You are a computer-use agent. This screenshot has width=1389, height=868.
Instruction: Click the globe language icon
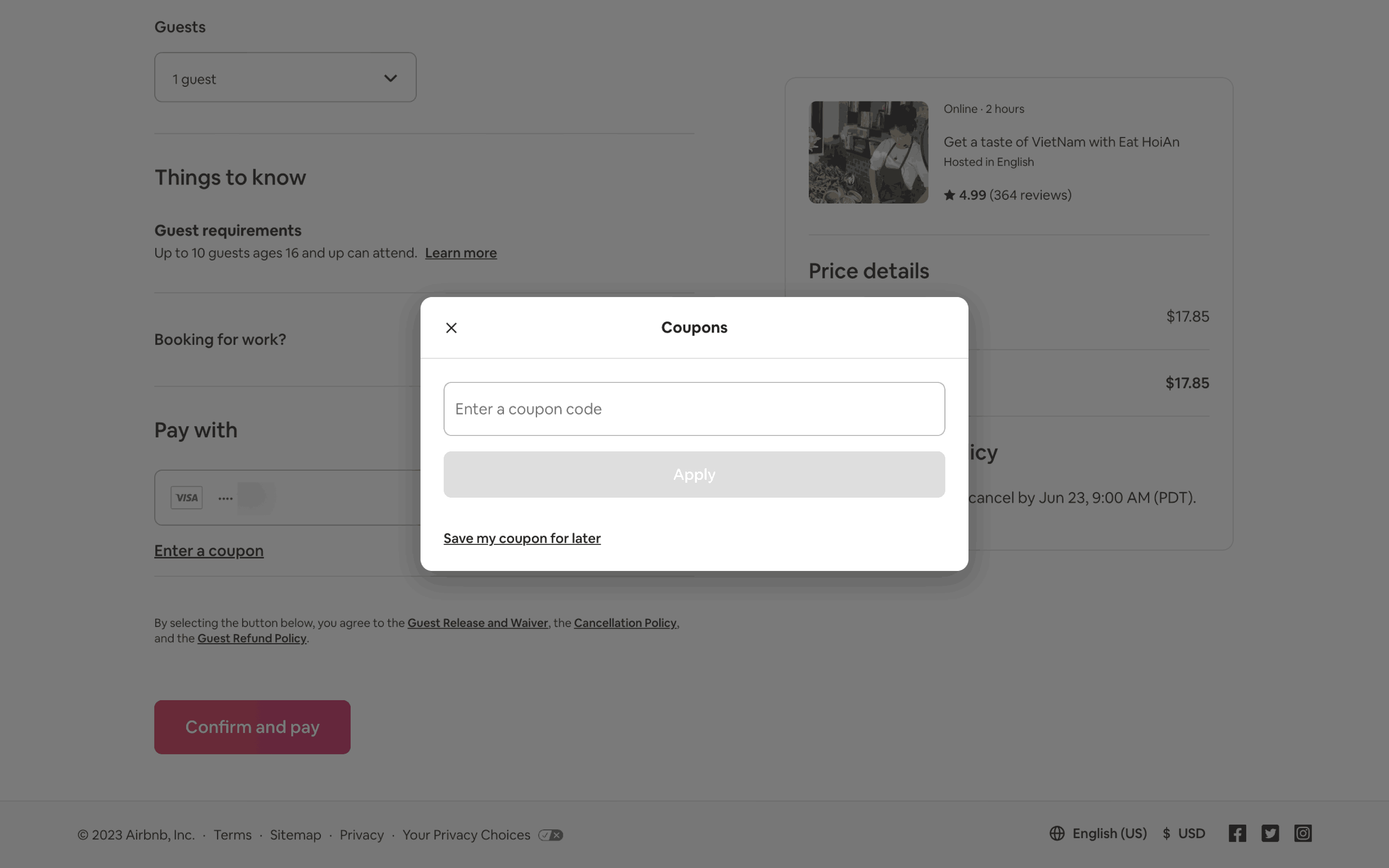1057,834
